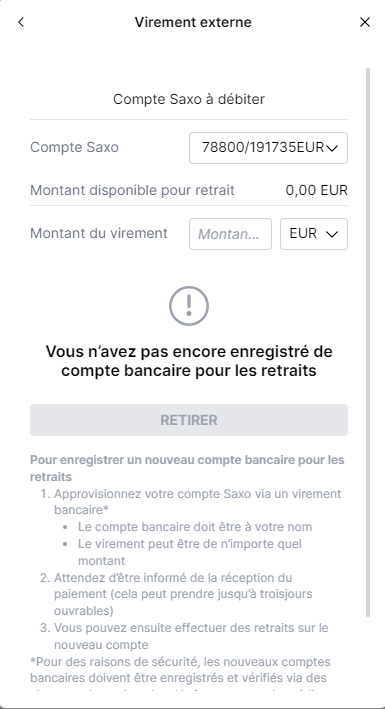385x709 pixels.
Task: Click the Montant du virement label
Action: pyautogui.click(x=99, y=233)
